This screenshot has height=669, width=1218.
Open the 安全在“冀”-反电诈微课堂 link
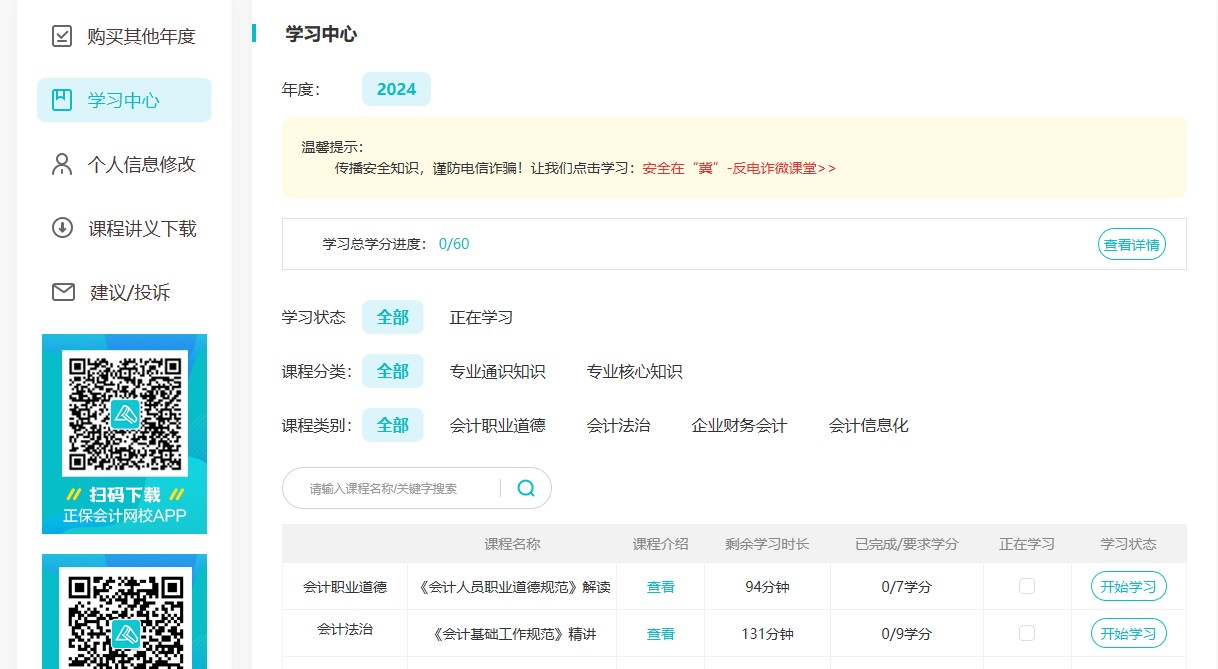[x=738, y=168]
